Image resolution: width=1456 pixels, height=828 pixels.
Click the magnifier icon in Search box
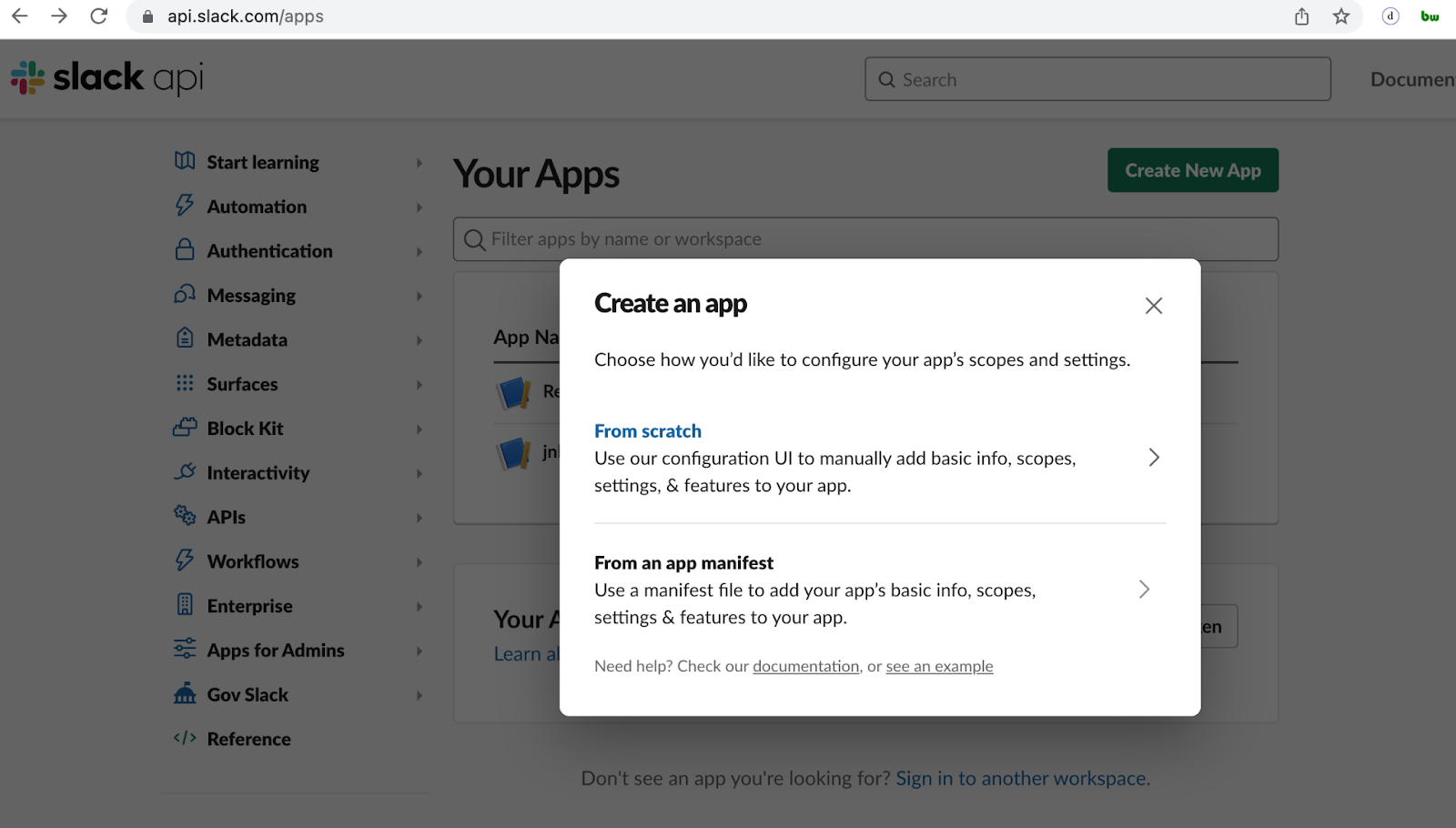tap(886, 80)
